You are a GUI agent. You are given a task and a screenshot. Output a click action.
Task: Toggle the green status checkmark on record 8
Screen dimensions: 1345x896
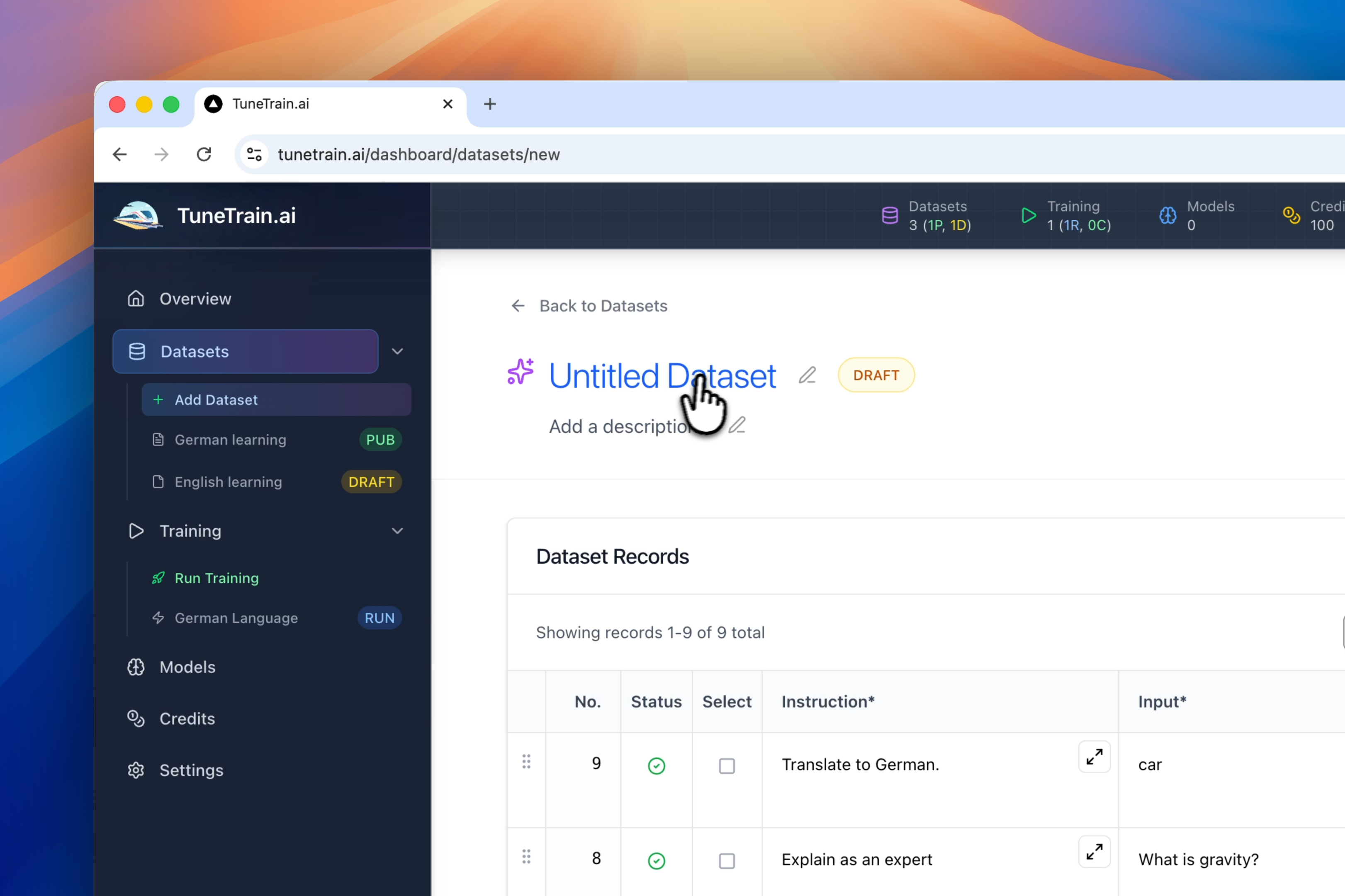coord(656,860)
